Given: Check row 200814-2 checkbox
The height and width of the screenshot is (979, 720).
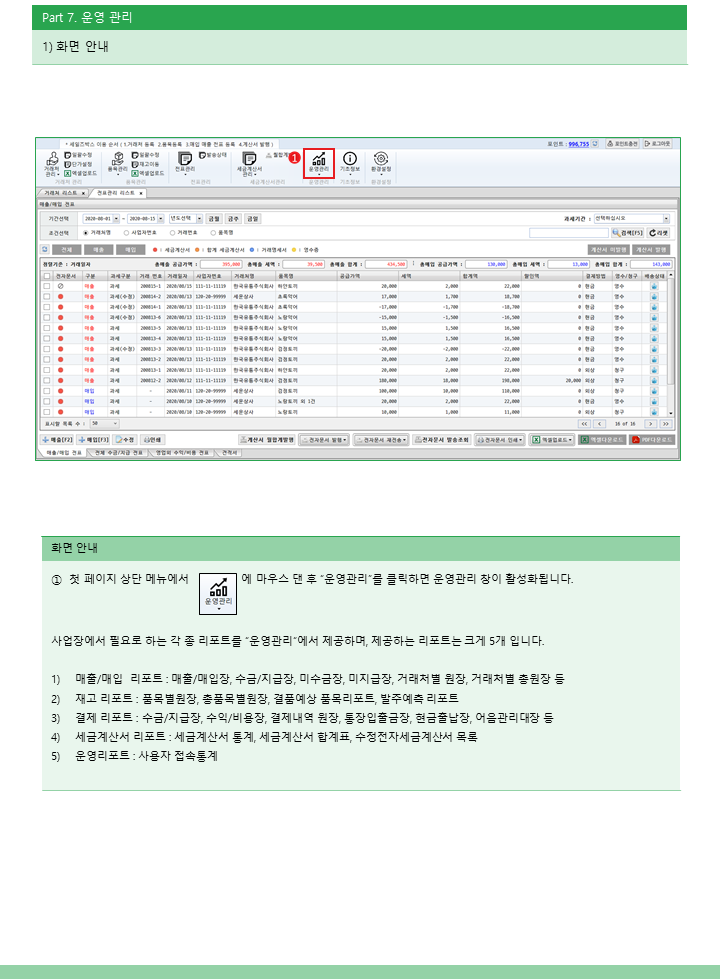Looking at the screenshot, I should (46, 297).
